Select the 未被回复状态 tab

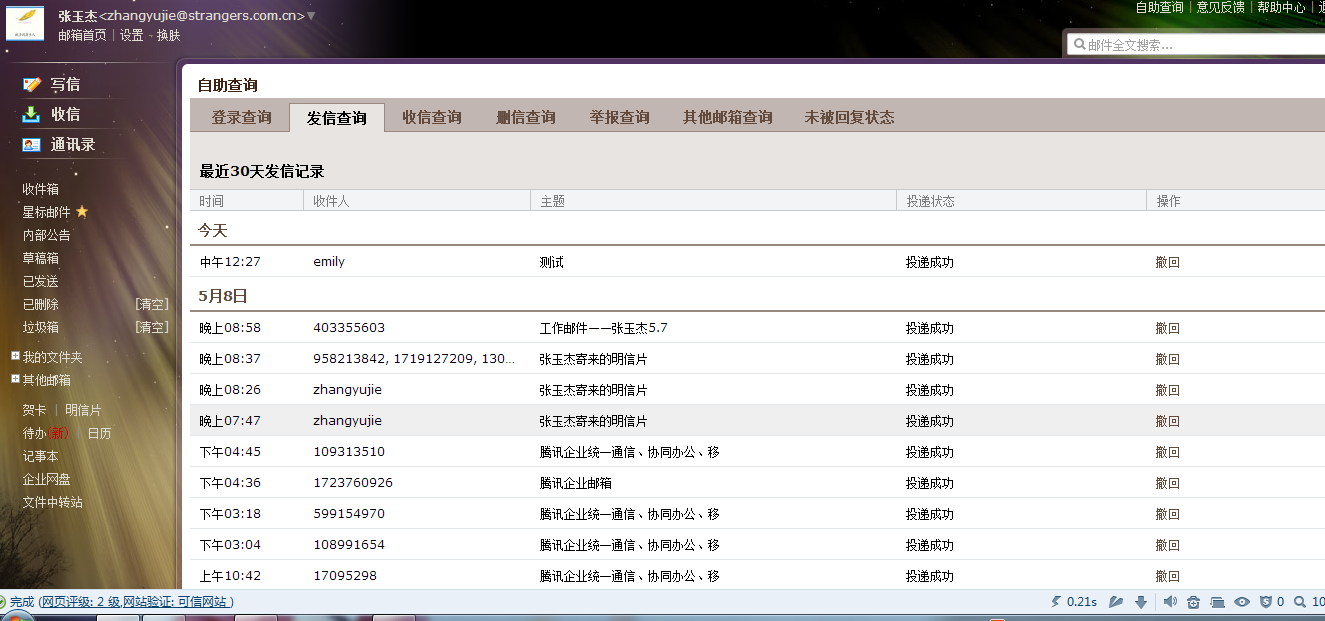pos(849,118)
